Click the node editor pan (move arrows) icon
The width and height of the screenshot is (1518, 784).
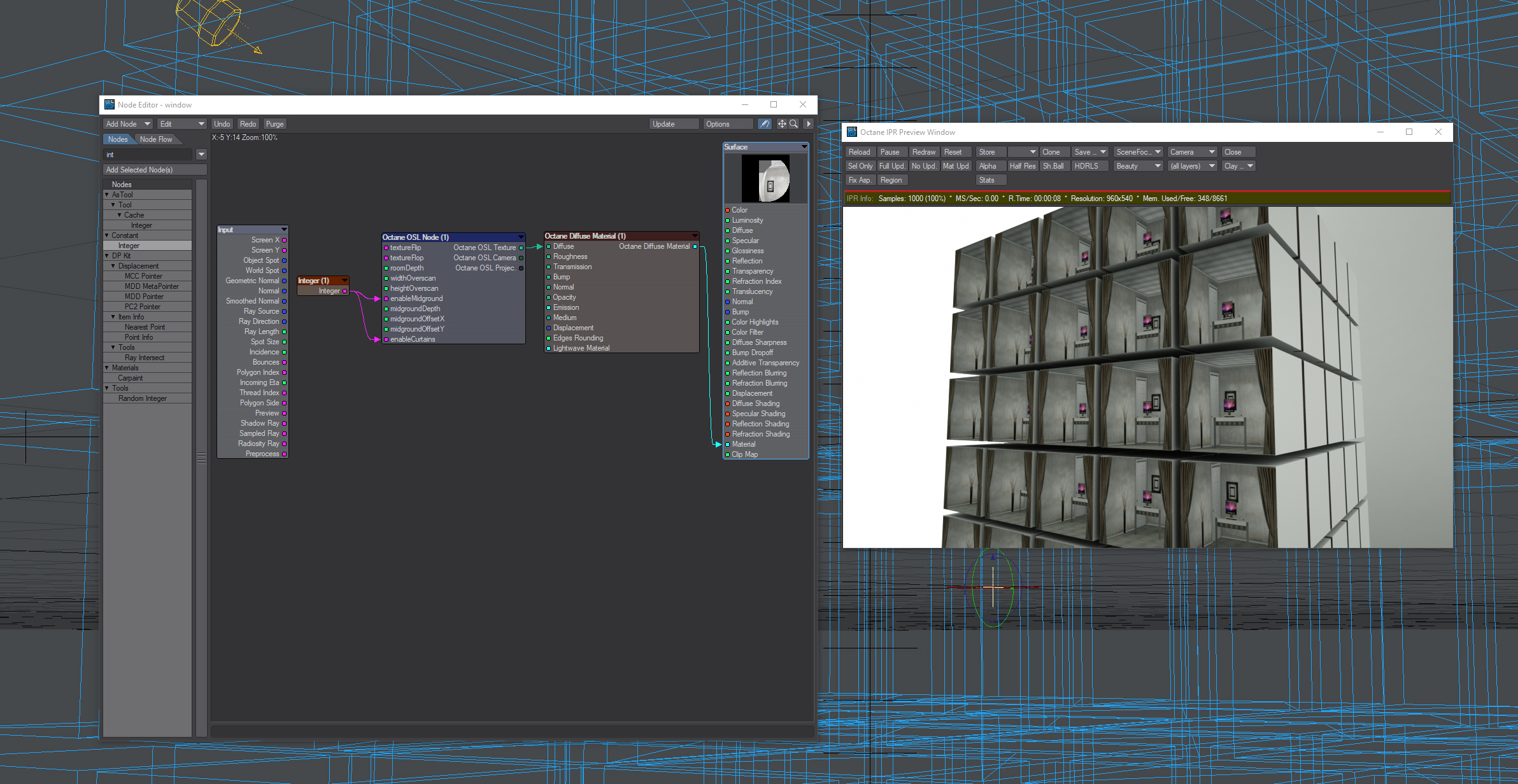click(x=782, y=124)
